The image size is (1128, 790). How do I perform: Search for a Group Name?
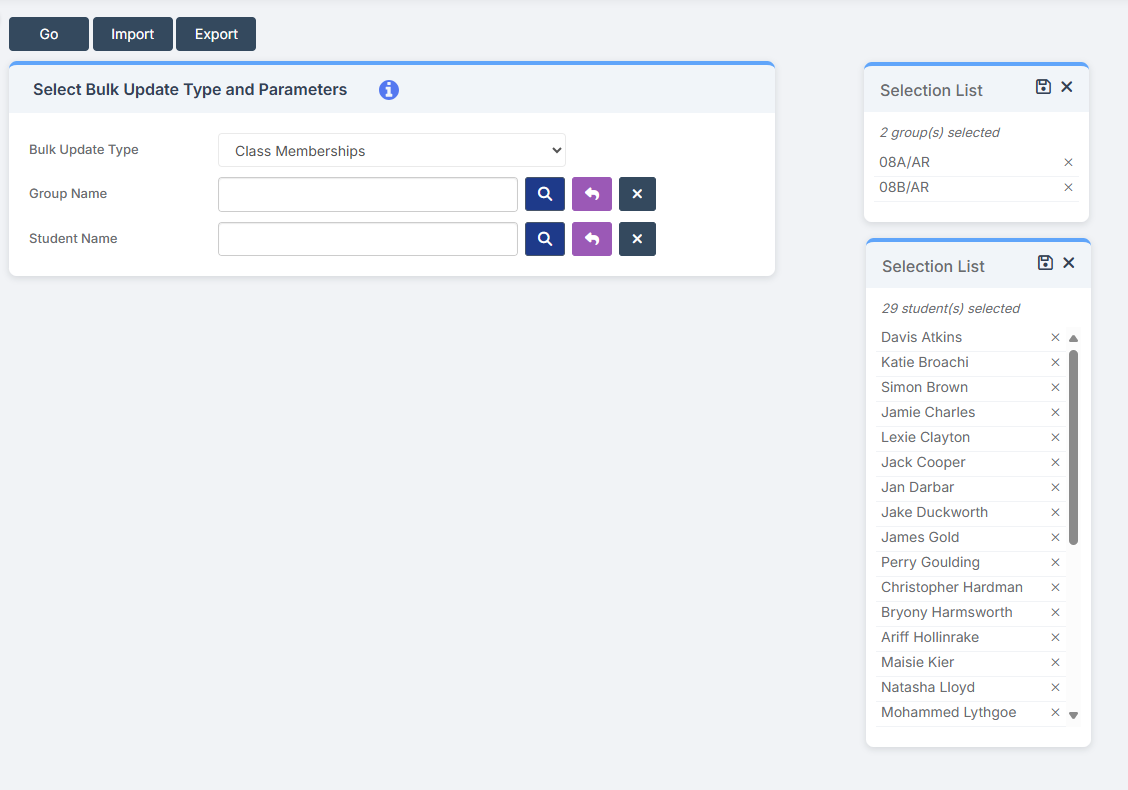[x=545, y=194]
